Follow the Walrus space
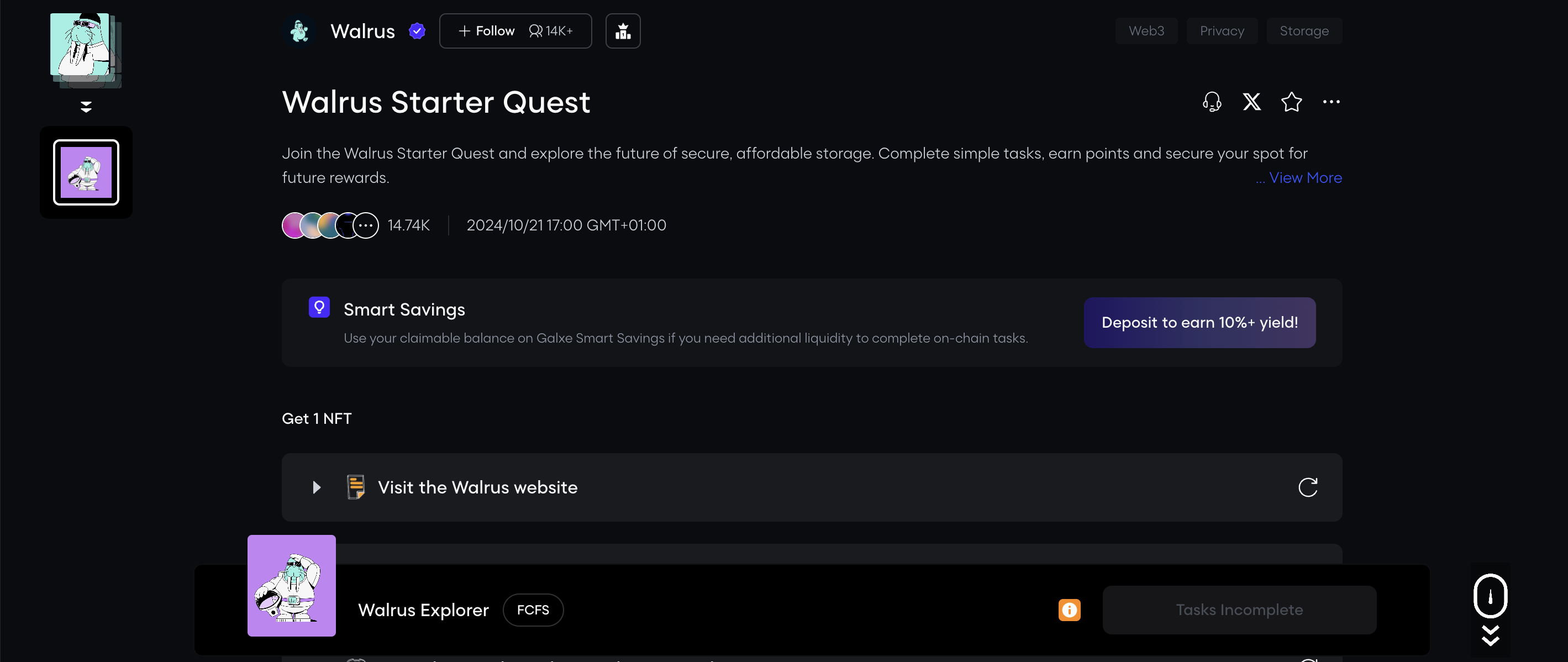This screenshot has width=1568, height=662. click(x=486, y=31)
